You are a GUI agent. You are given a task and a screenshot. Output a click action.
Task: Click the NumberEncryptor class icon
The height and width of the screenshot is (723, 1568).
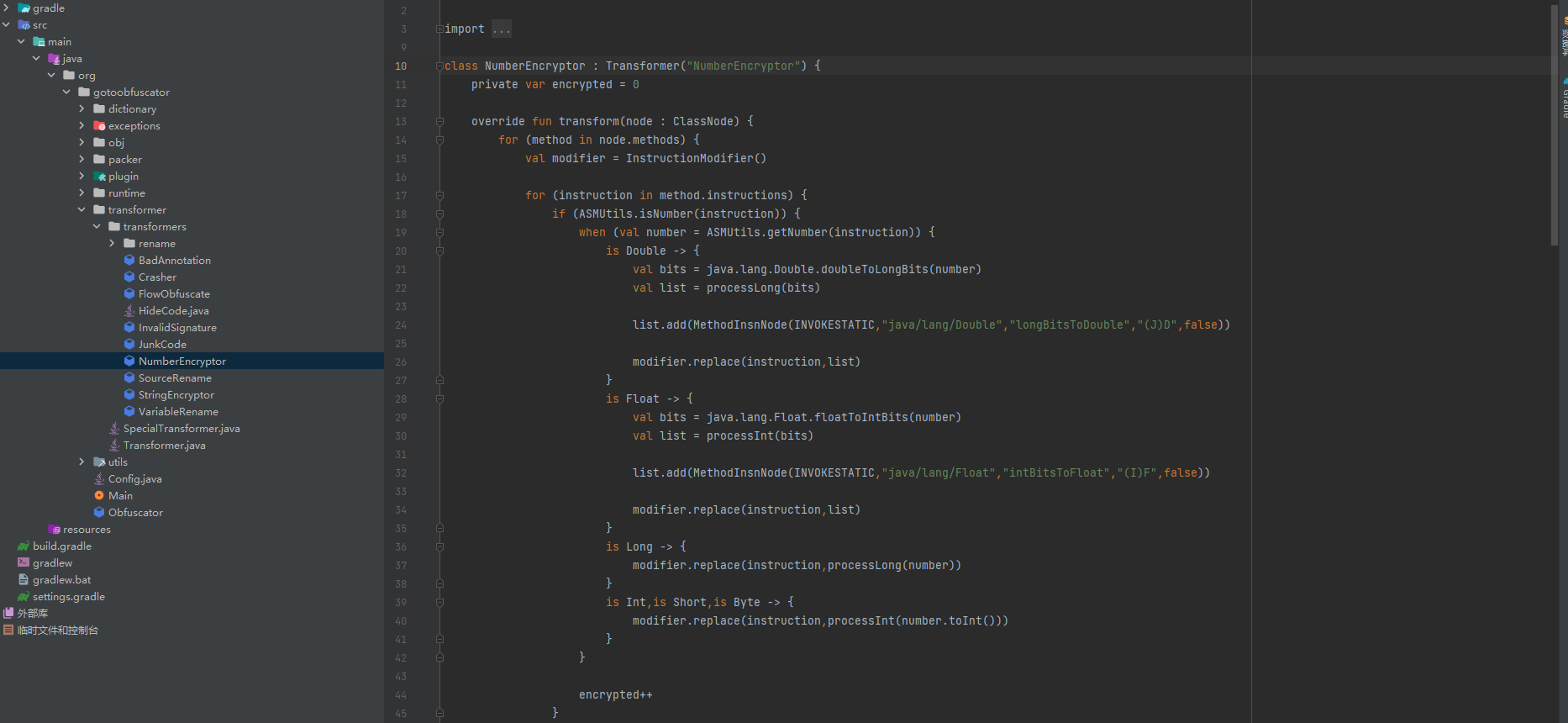click(x=129, y=361)
